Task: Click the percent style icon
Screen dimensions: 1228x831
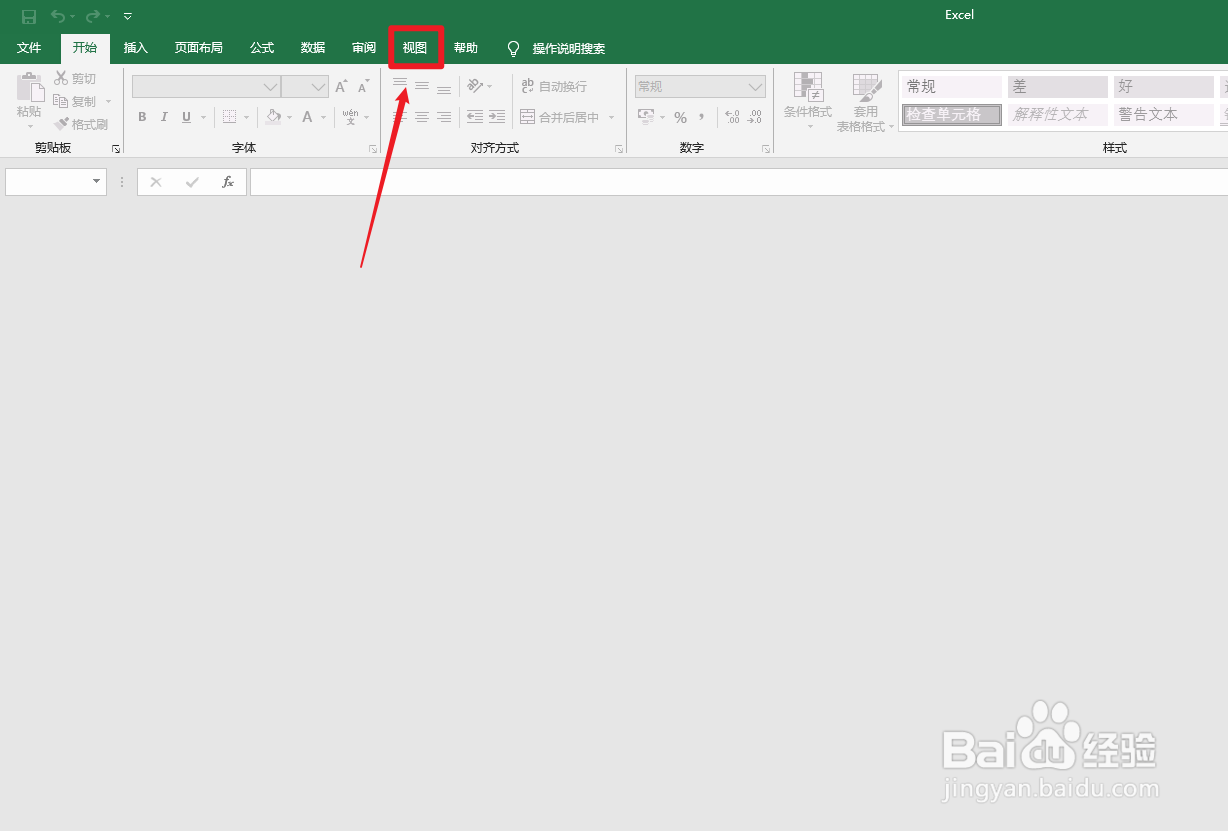Action: [x=680, y=117]
